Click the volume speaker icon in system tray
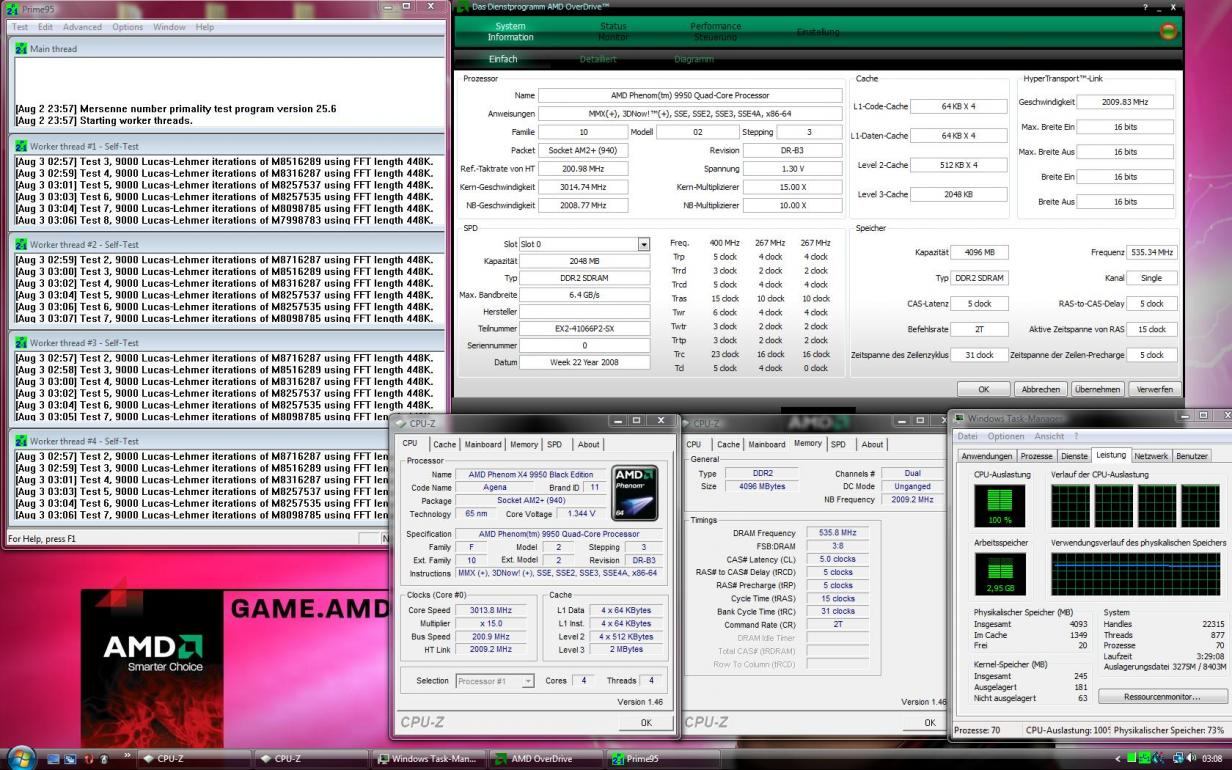 click(x=1193, y=758)
